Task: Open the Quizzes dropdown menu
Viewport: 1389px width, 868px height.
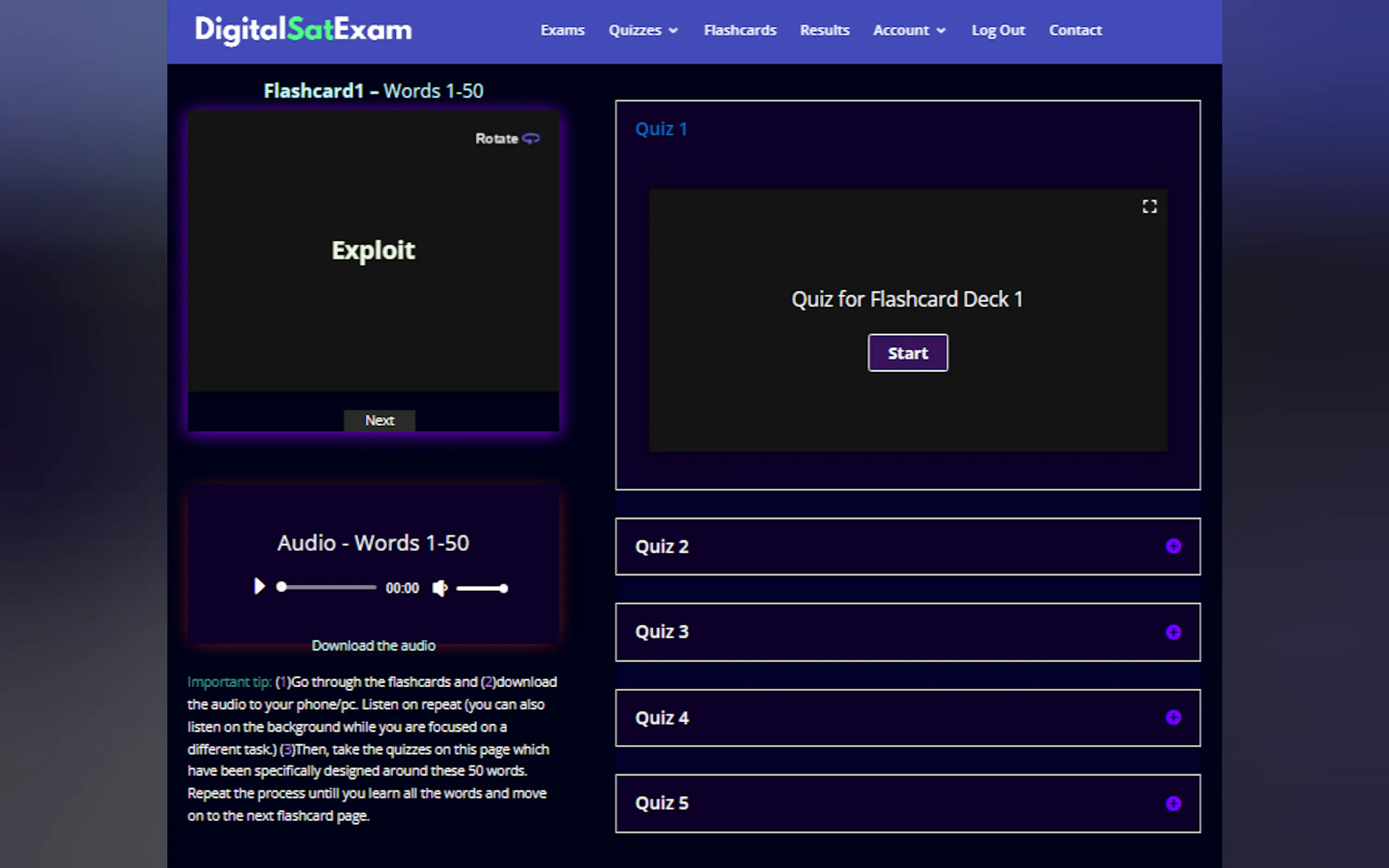Action: pos(643,31)
